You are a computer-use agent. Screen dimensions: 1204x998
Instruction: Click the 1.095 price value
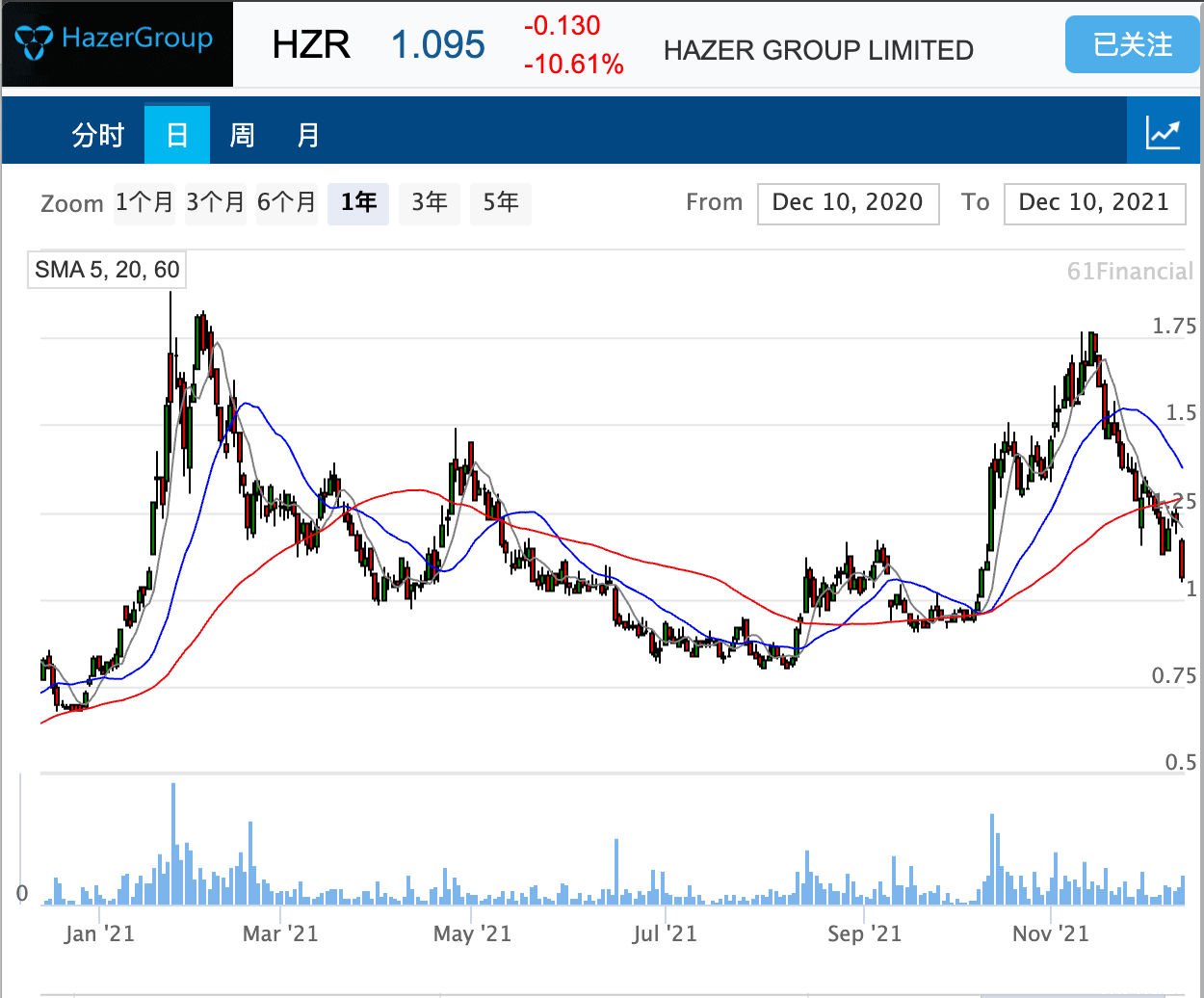[438, 44]
